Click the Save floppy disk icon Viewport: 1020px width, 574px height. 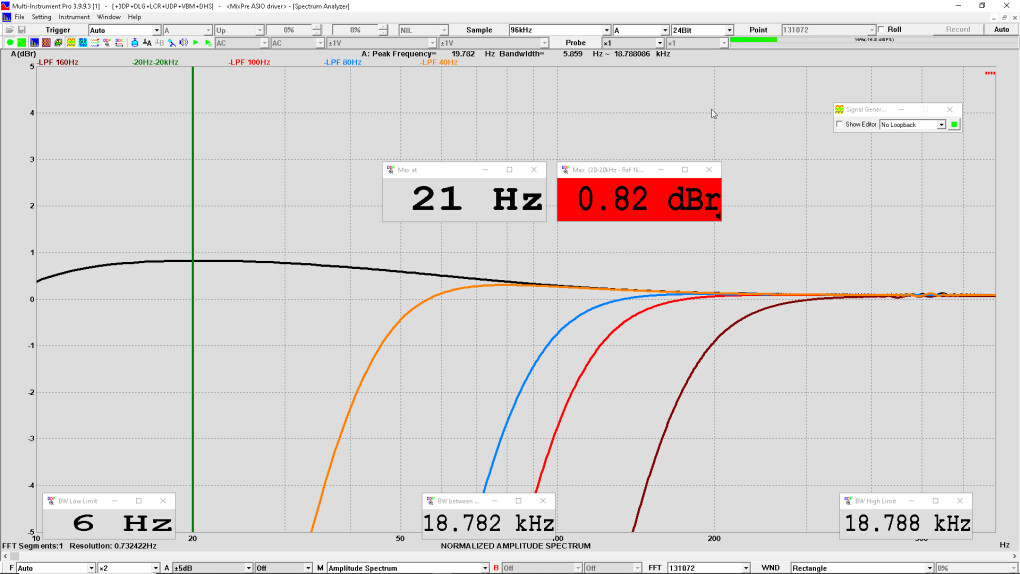pyautogui.click(x=21, y=30)
